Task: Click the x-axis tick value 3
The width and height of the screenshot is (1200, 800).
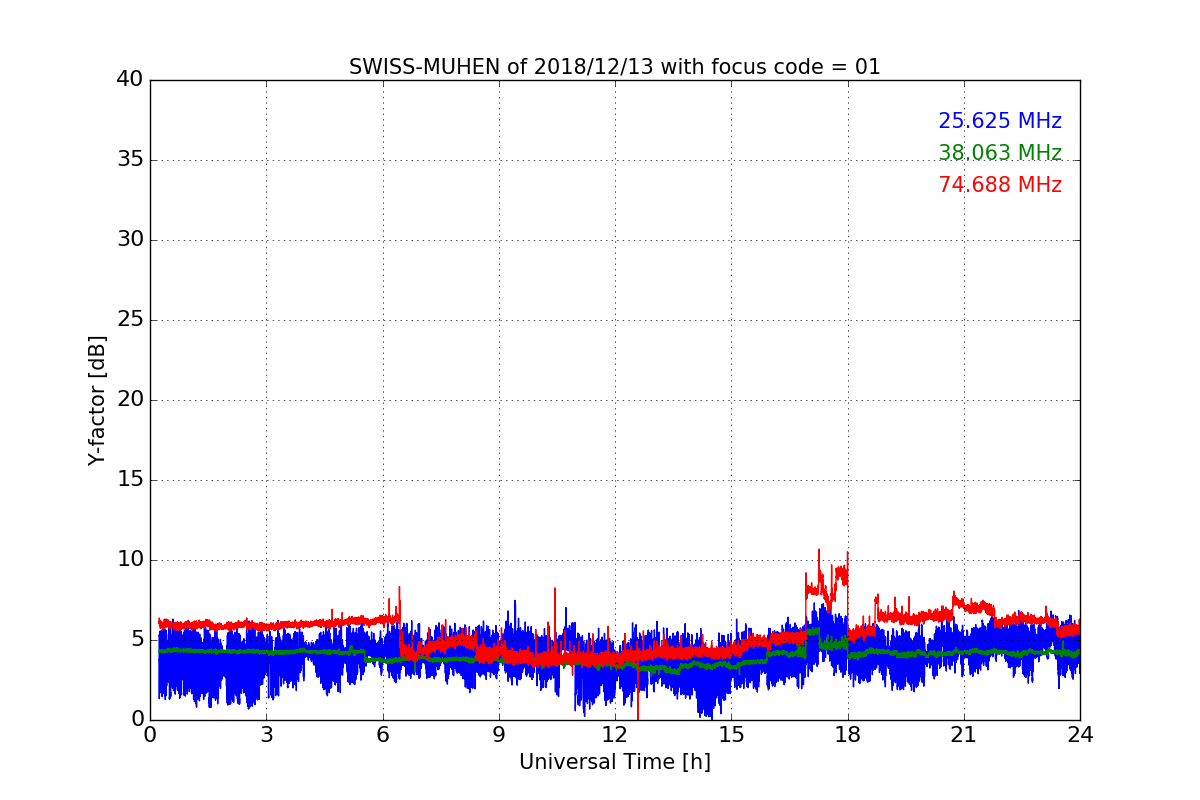Action: (x=266, y=735)
